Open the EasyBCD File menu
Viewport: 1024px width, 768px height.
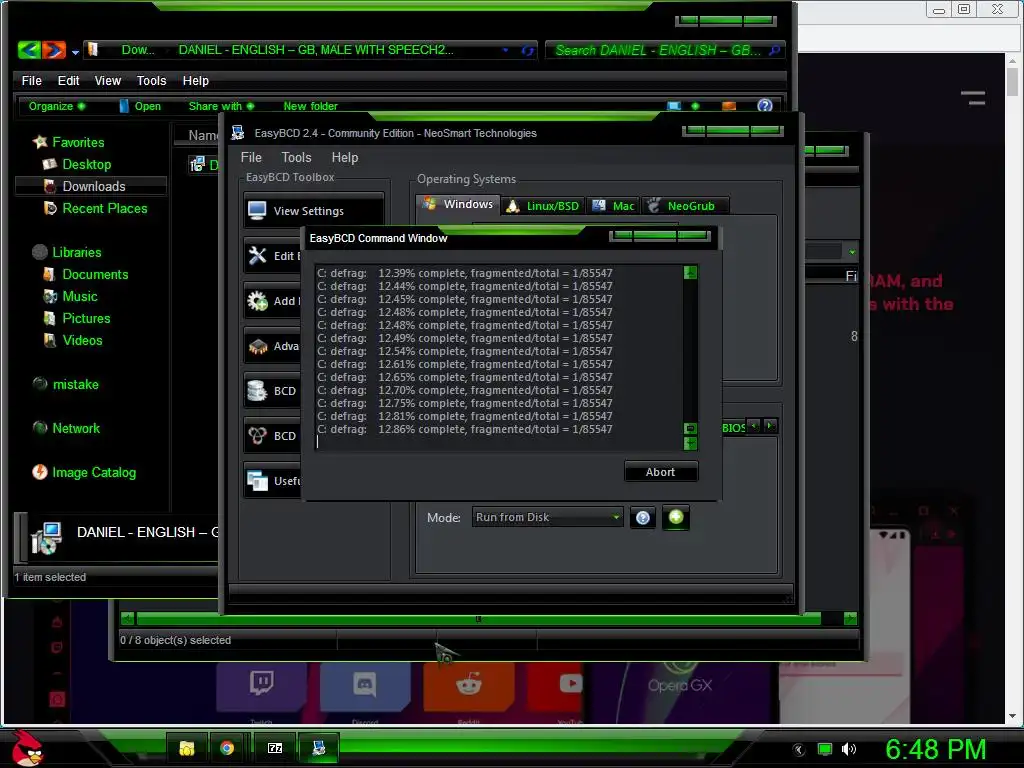click(x=251, y=157)
